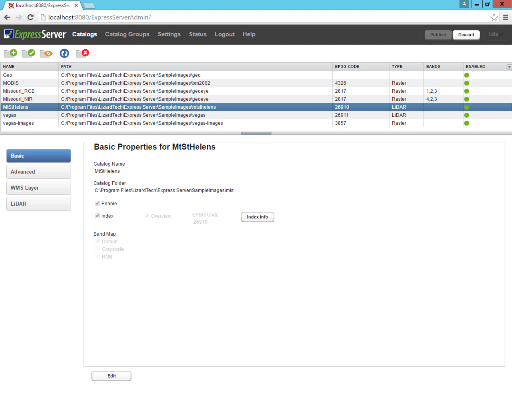Open the Idle status dropdown

pyautogui.click(x=496, y=34)
